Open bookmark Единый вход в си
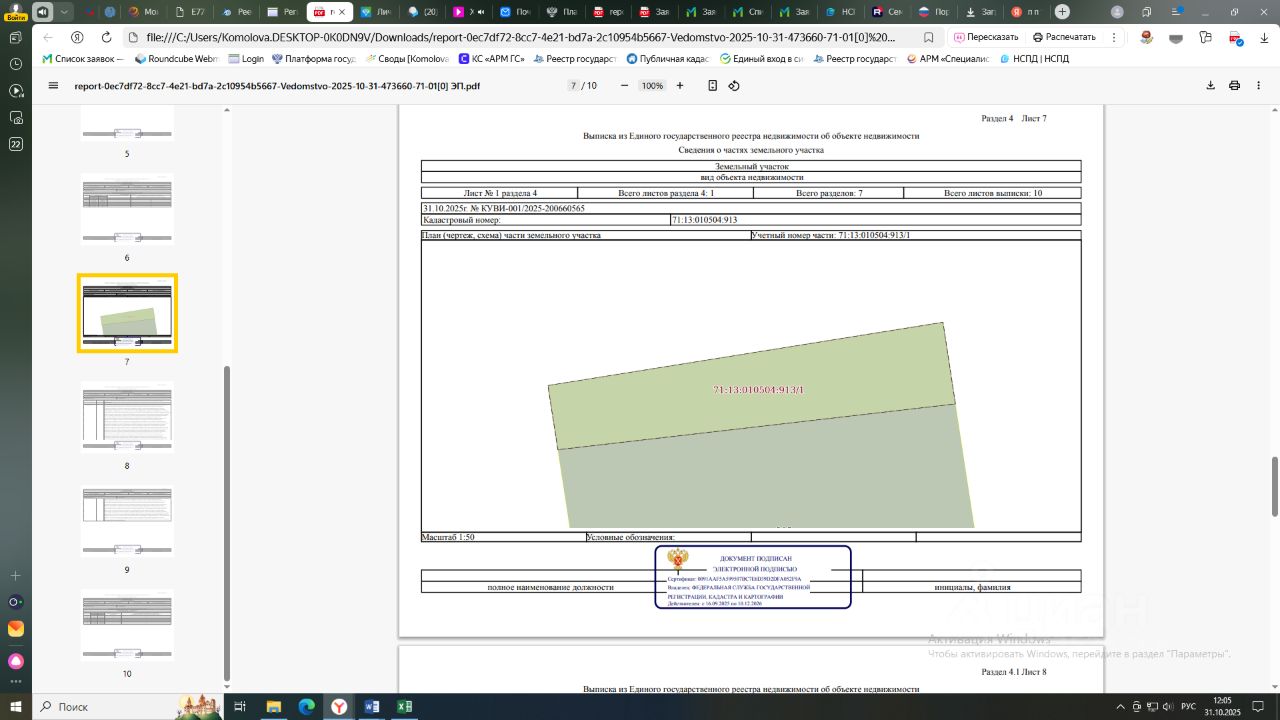 point(761,59)
